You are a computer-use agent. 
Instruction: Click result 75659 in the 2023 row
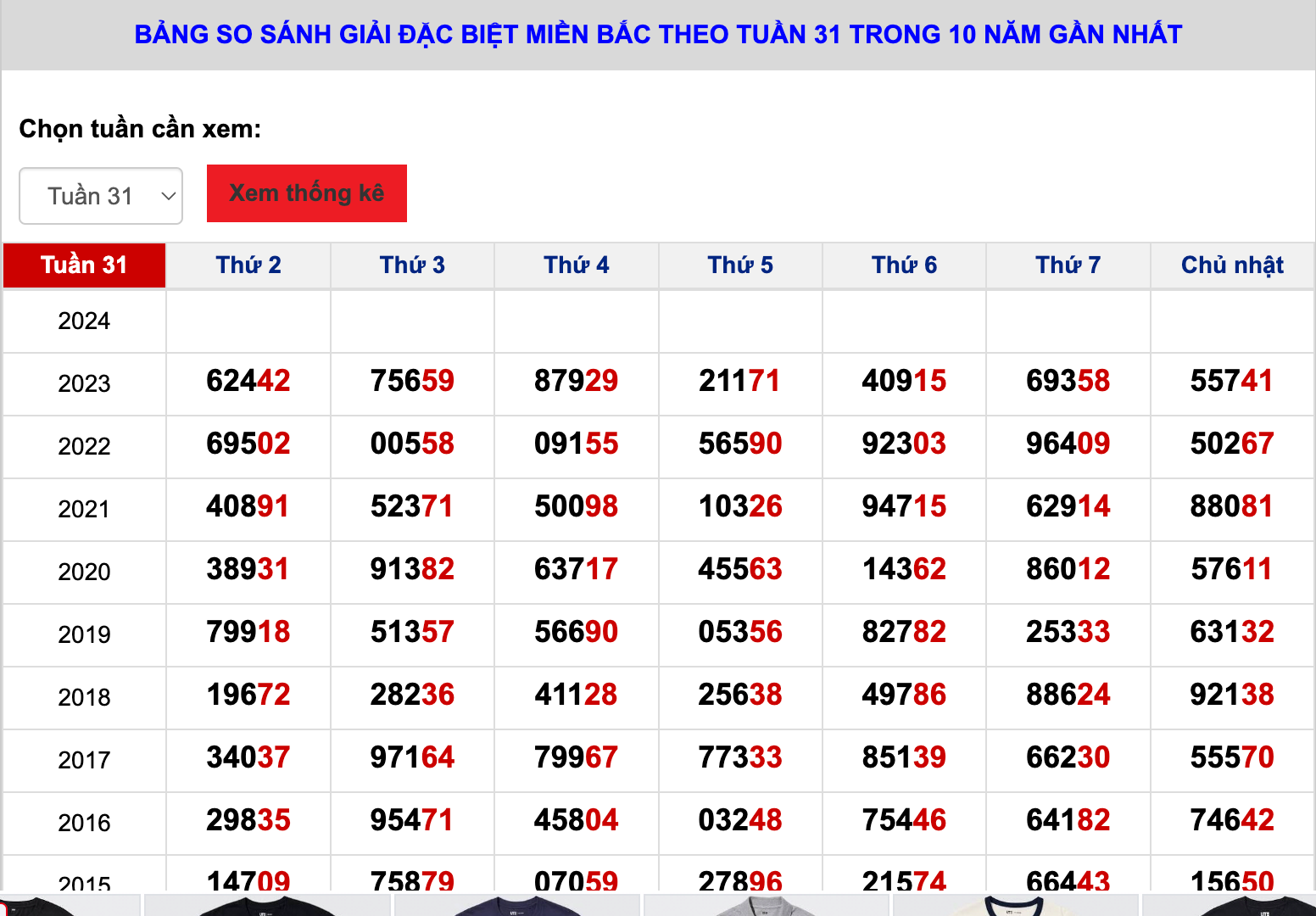click(x=412, y=381)
